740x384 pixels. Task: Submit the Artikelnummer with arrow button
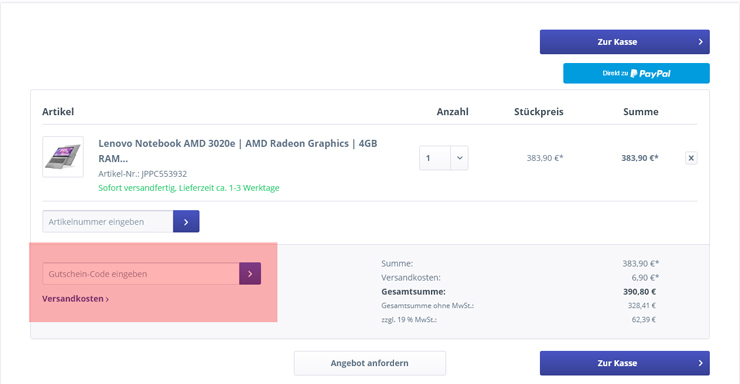coord(186,222)
